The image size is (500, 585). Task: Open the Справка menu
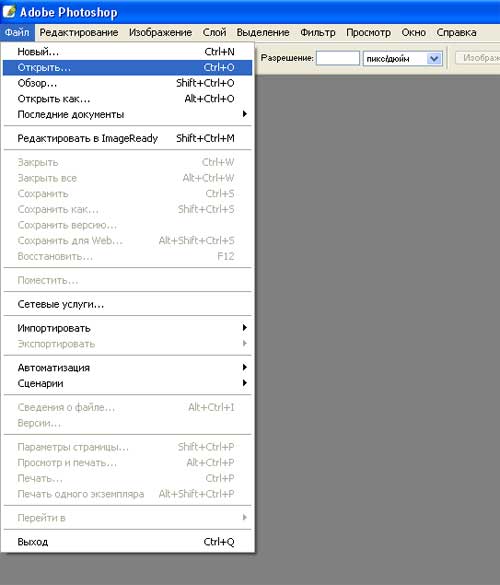456,33
